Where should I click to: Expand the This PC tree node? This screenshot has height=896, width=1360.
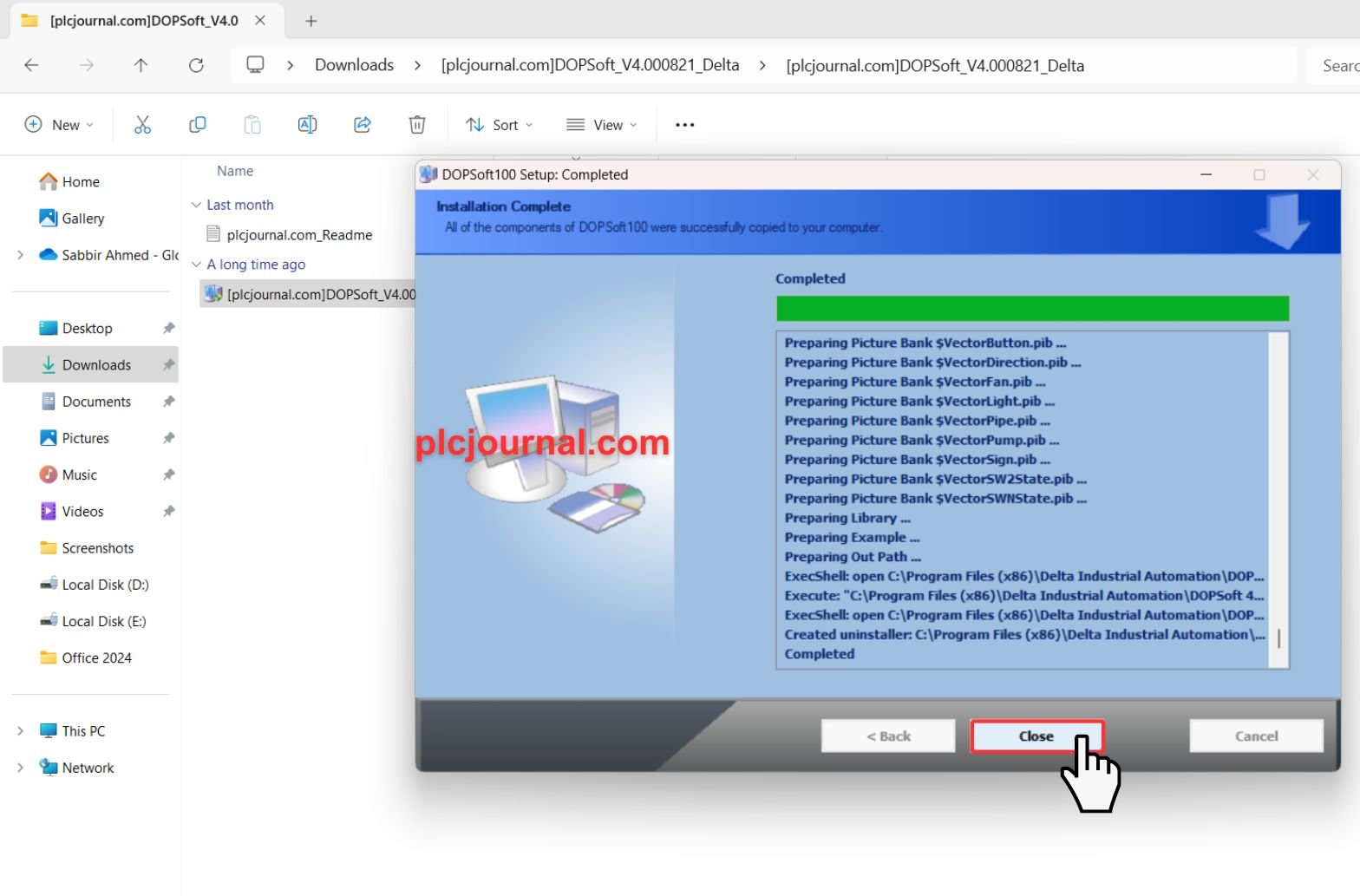click(x=20, y=731)
